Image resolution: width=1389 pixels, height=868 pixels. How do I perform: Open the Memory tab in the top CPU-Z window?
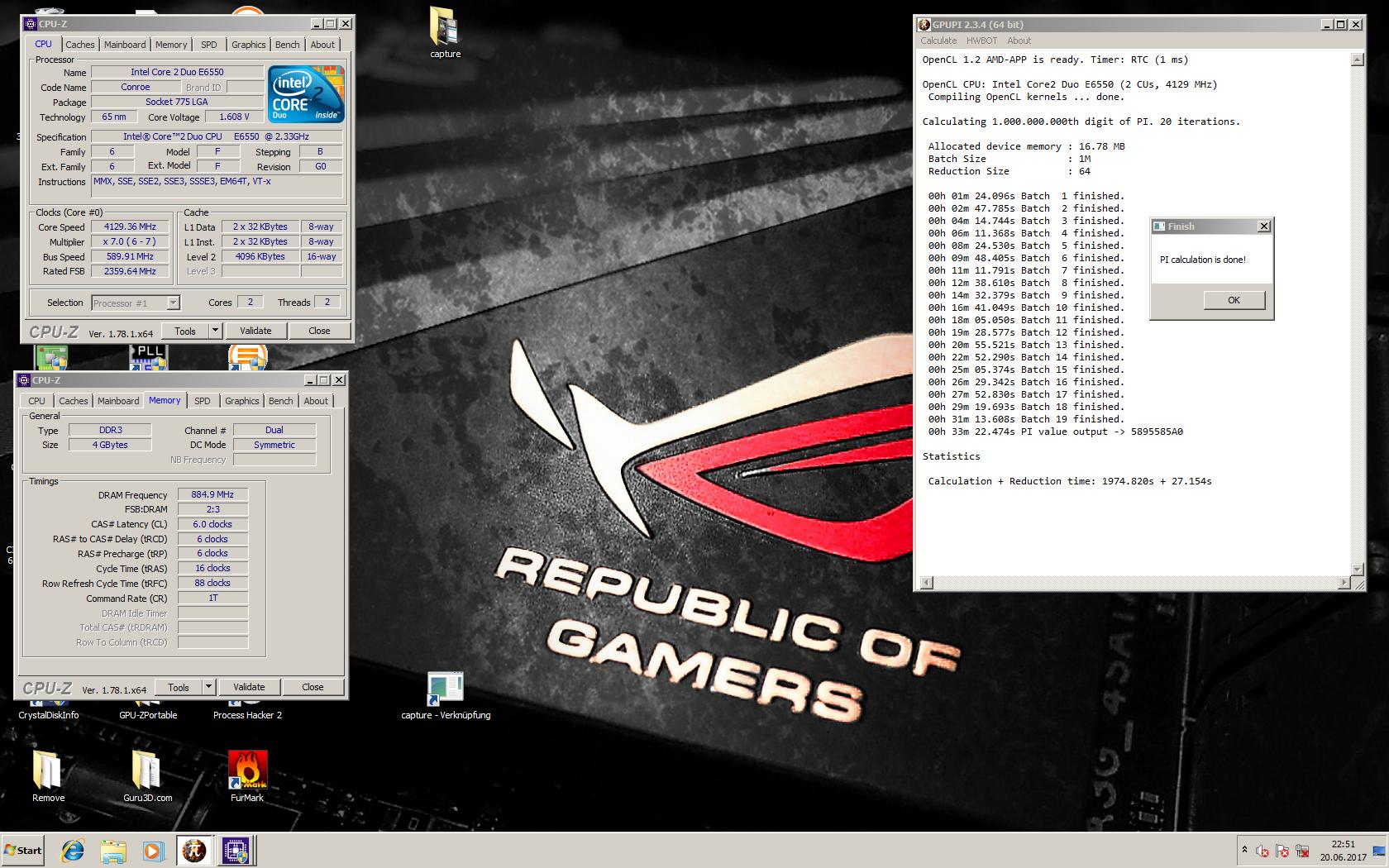coord(171,45)
